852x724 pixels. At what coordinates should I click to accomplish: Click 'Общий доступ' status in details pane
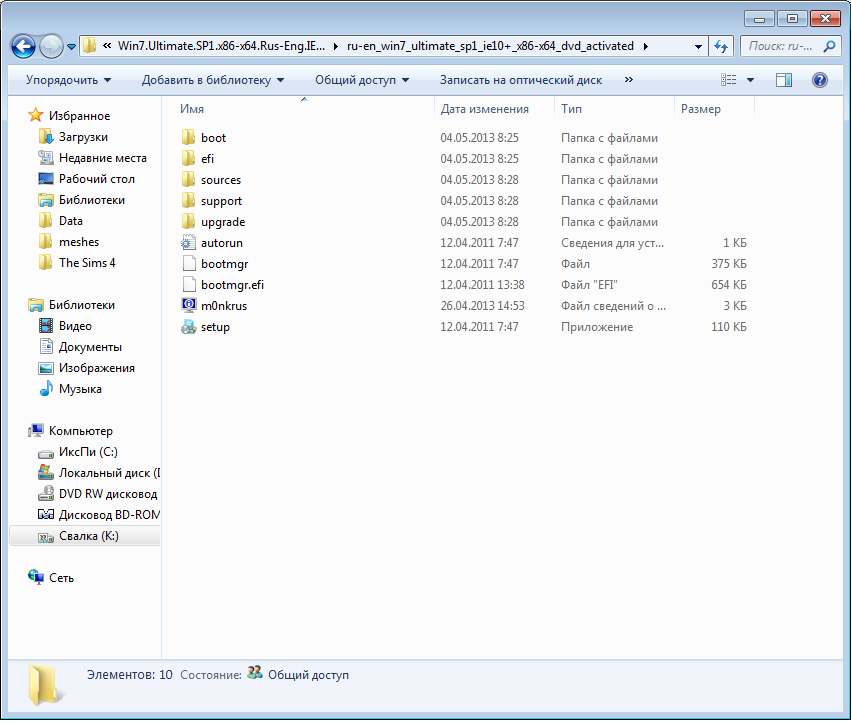308,675
